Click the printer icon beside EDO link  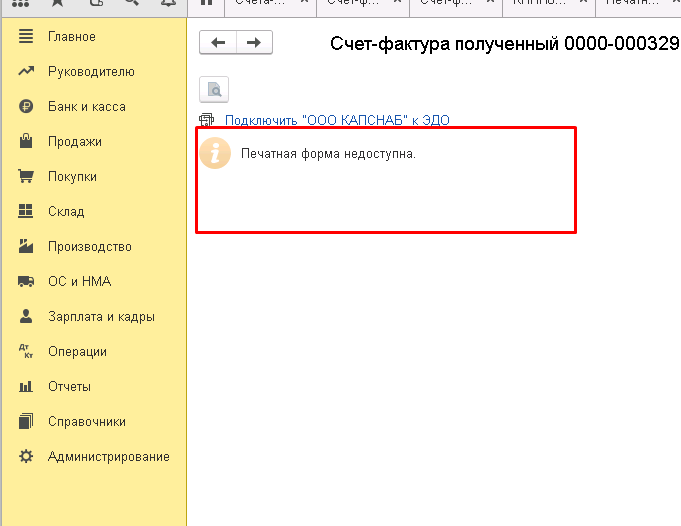click(208, 120)
